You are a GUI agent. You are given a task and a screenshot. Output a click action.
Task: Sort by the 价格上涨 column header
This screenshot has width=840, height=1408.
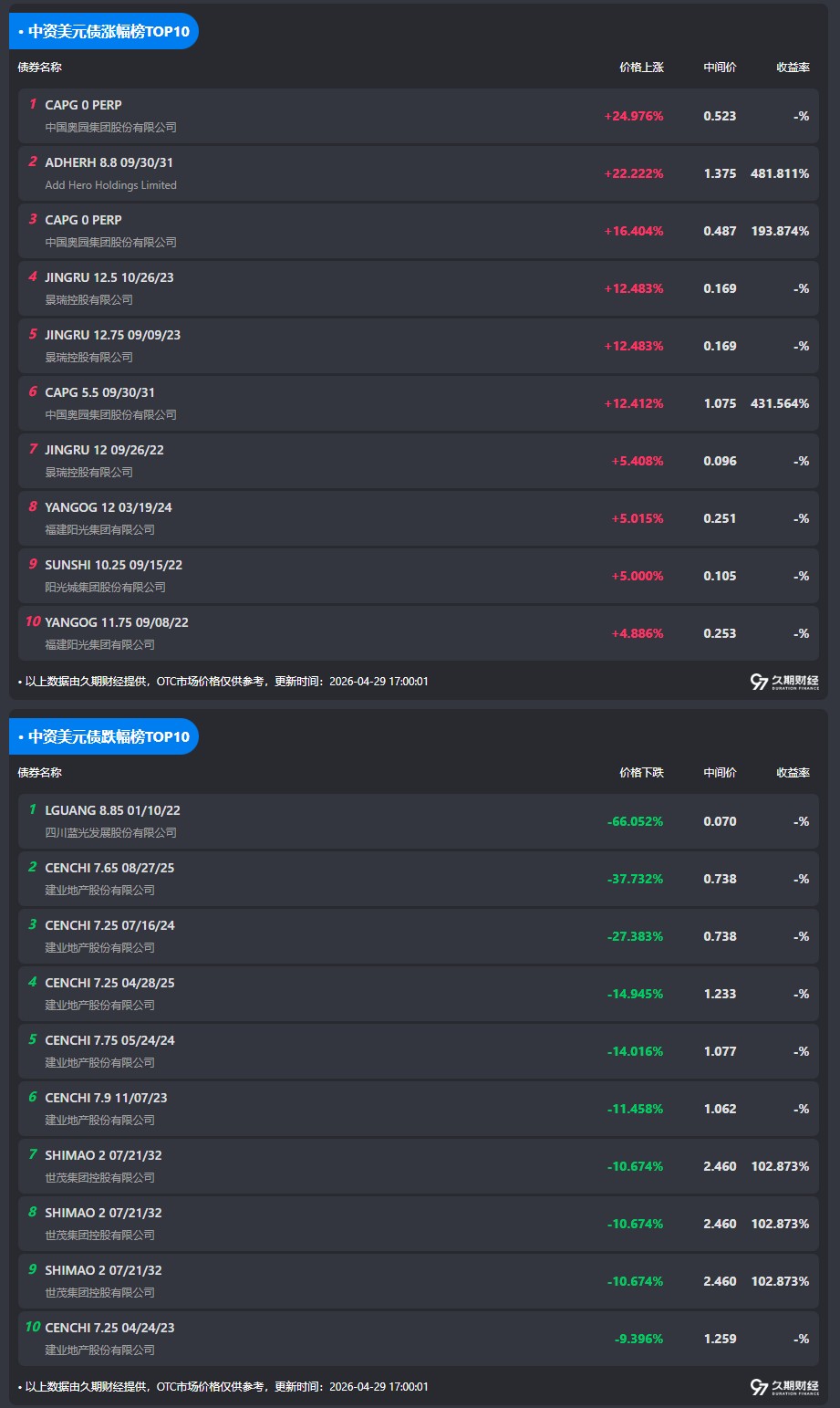coord(641,68)
